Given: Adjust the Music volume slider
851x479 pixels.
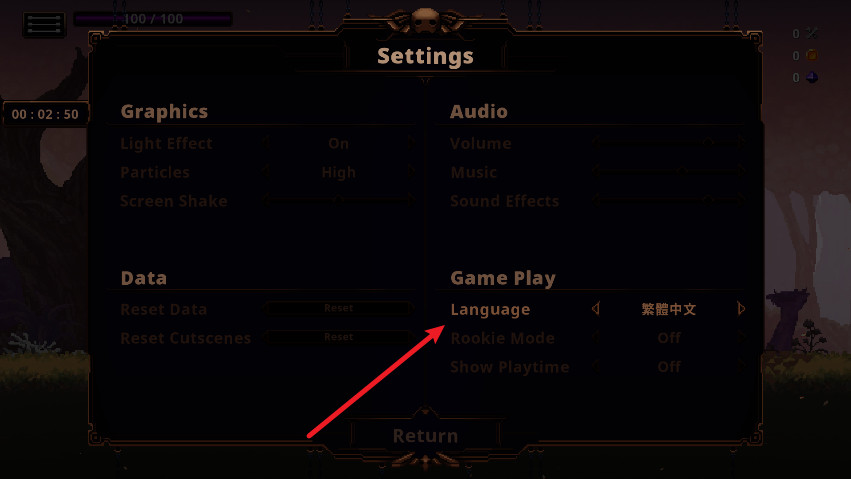Looking at the screenshot, I should click(x=669, y=172).
